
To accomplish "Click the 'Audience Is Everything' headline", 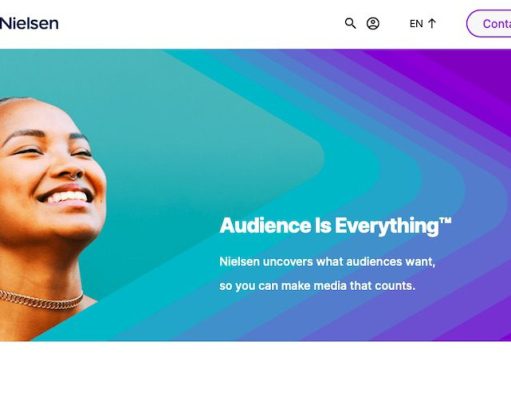I will [335, 226].
